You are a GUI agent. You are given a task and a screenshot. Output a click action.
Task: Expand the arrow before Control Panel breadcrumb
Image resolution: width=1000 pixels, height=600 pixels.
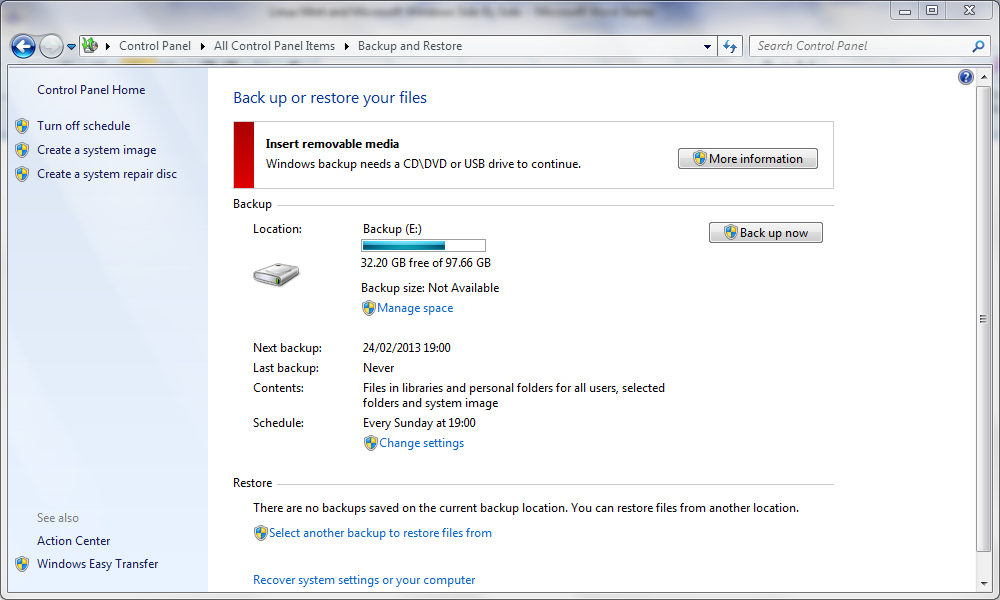(x=108, y=46)
